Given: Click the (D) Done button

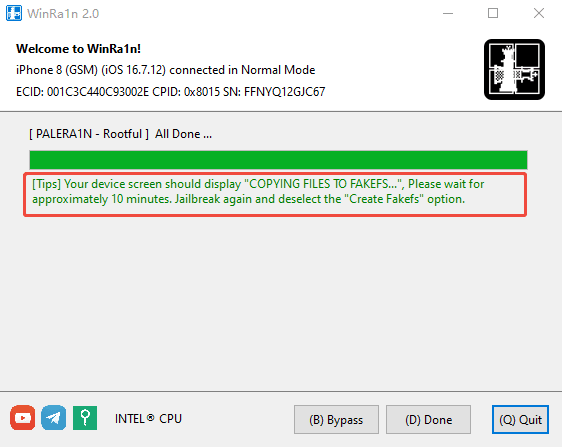Looking at the screenshot, I should (x=429, y=420).
